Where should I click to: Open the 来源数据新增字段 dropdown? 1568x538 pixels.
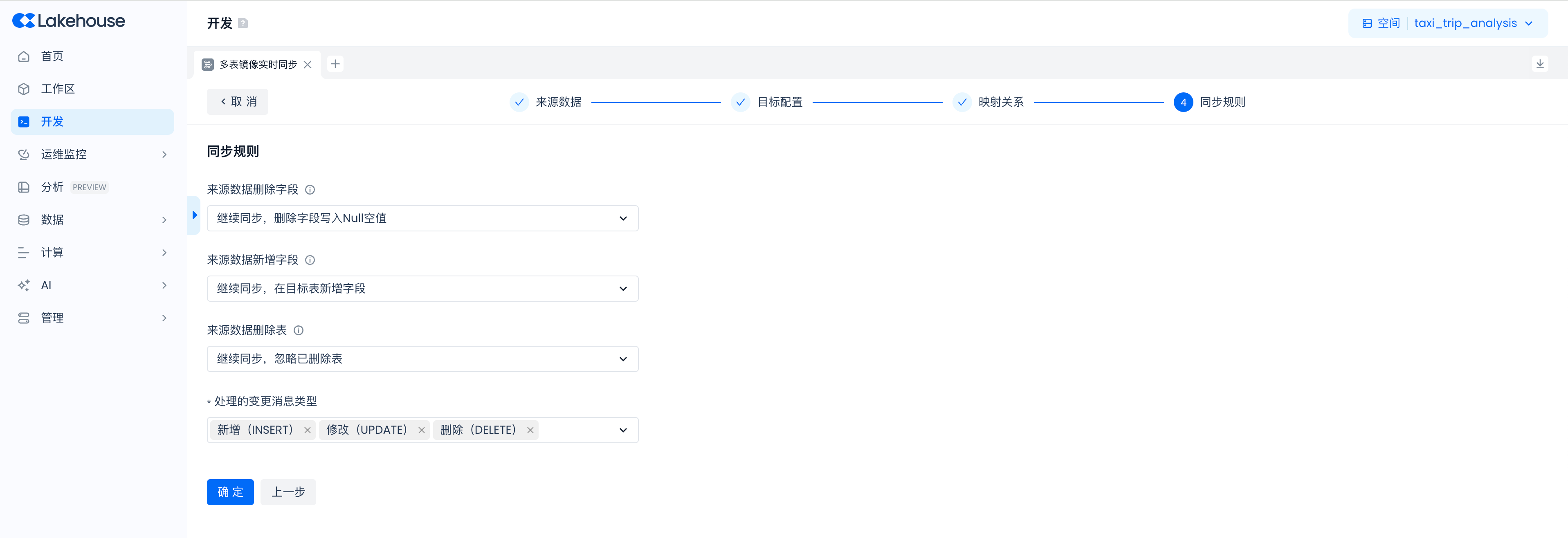pyautogui.click(x=422, y=289)
